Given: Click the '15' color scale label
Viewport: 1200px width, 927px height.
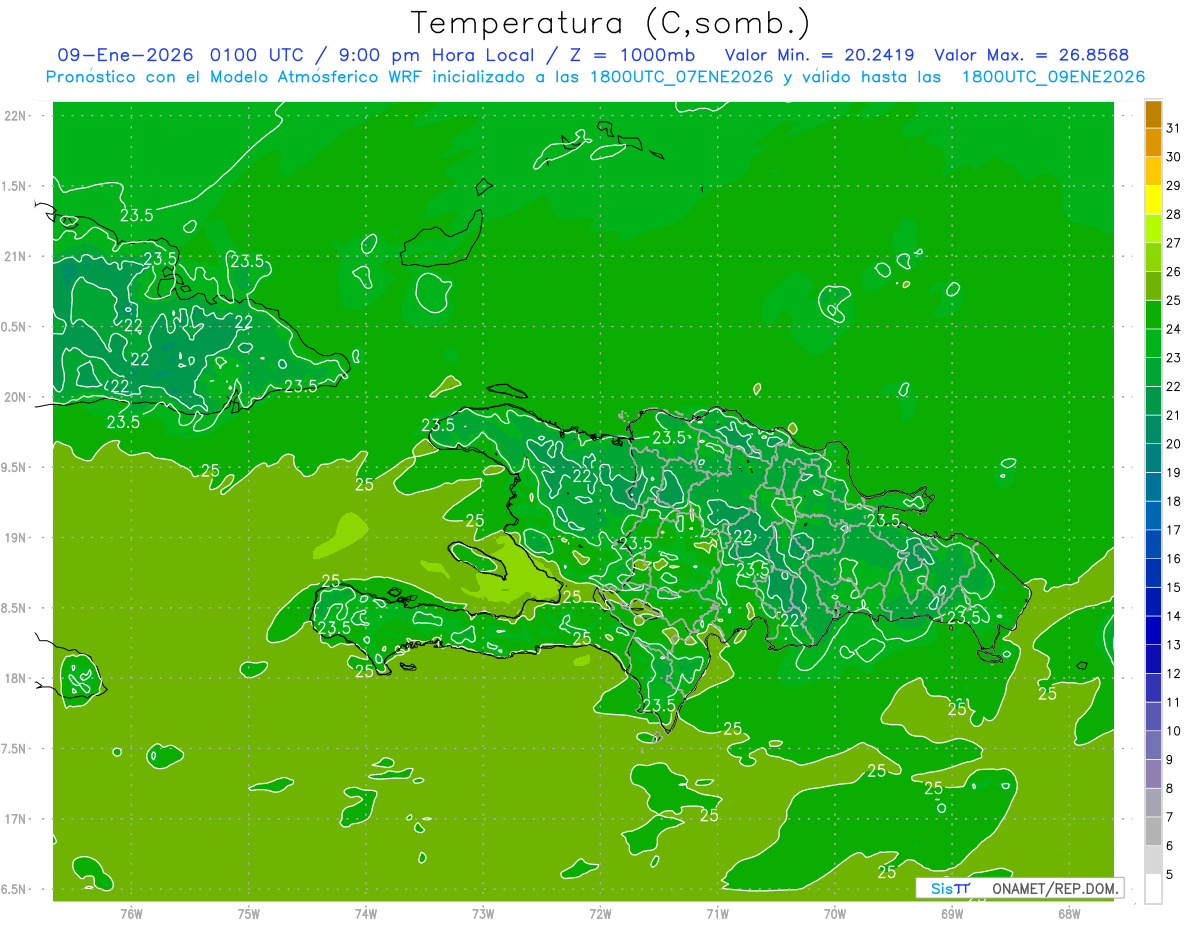Looking at the screenshot, I should (1174, 587).
